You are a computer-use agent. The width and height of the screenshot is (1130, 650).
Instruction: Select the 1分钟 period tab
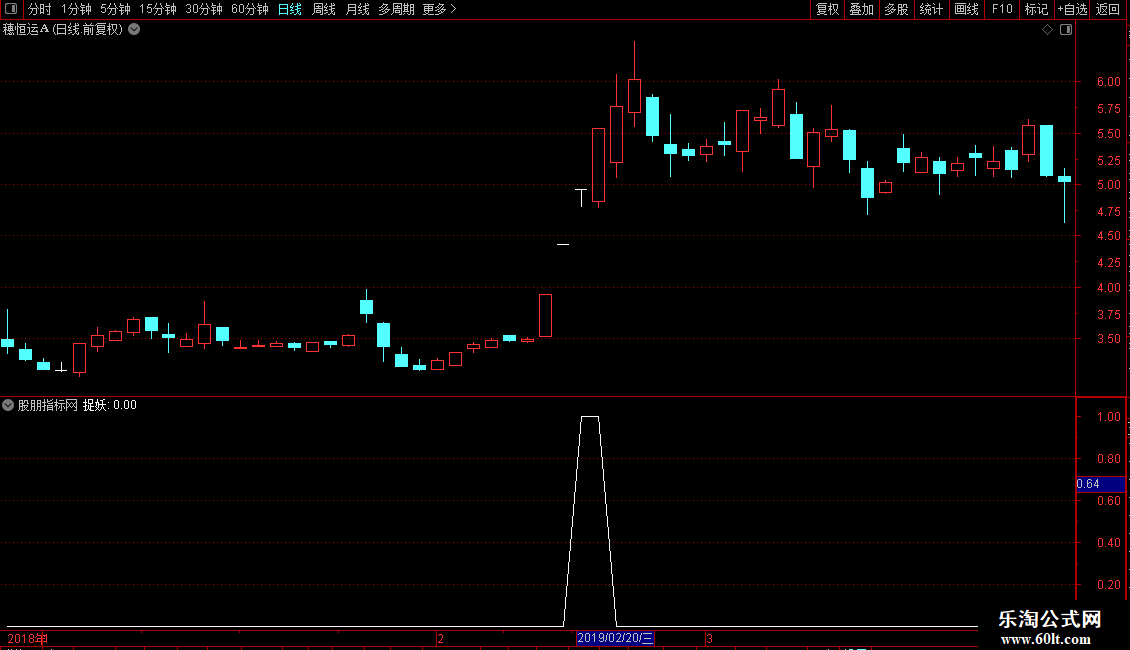tap(76, 9)
